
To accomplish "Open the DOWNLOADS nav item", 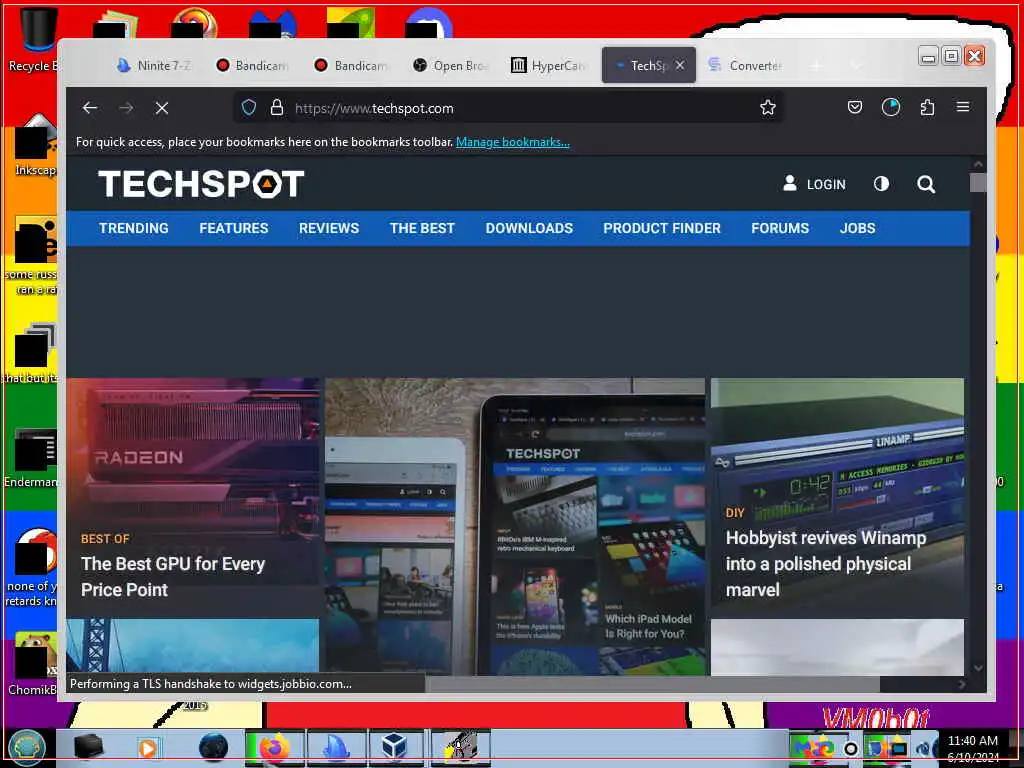I will pos(529,228).
